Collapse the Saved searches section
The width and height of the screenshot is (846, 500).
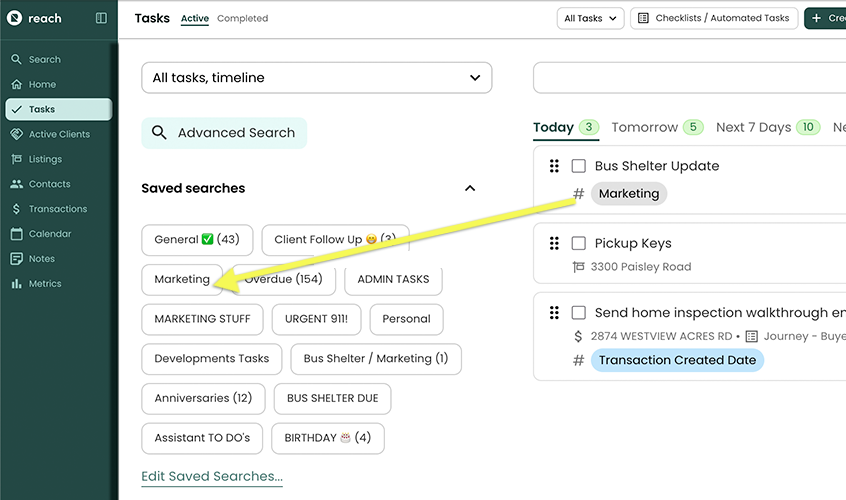[470, 188]
